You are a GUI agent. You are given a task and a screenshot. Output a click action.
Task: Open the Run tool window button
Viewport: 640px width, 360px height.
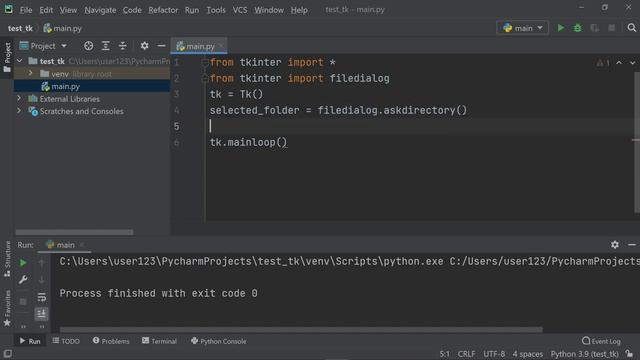[x=29, y=341]
